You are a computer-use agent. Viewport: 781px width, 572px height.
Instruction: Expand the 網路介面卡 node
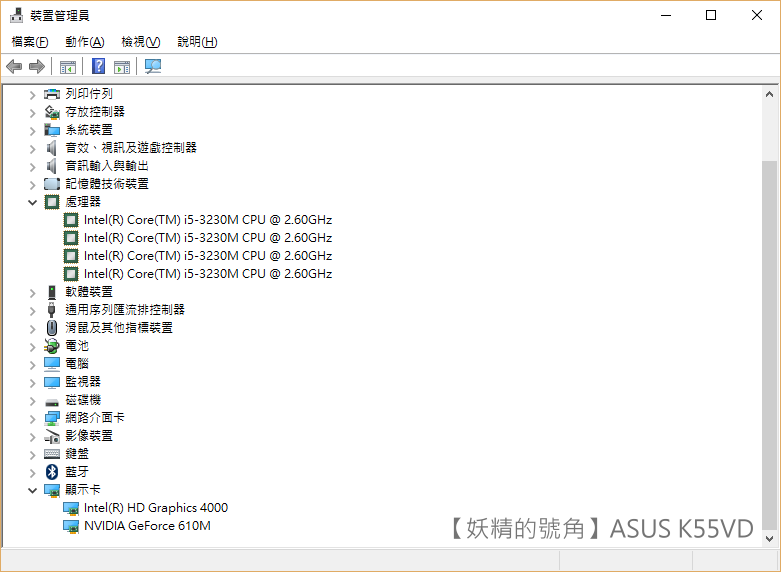coord(32,419)
